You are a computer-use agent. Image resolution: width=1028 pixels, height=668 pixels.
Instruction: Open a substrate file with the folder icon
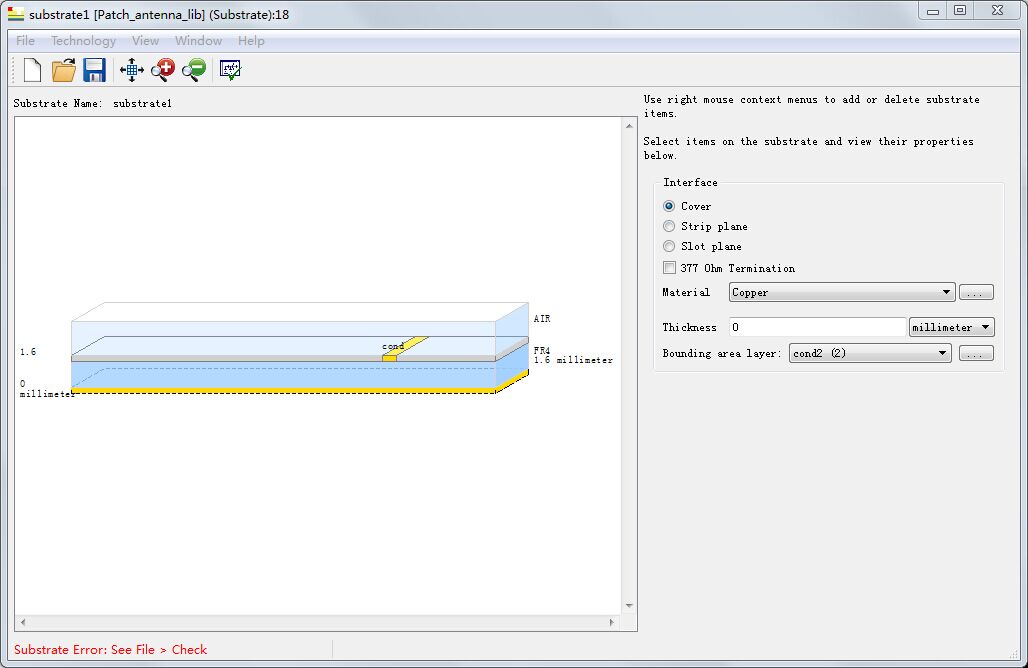tap(64, 69)
